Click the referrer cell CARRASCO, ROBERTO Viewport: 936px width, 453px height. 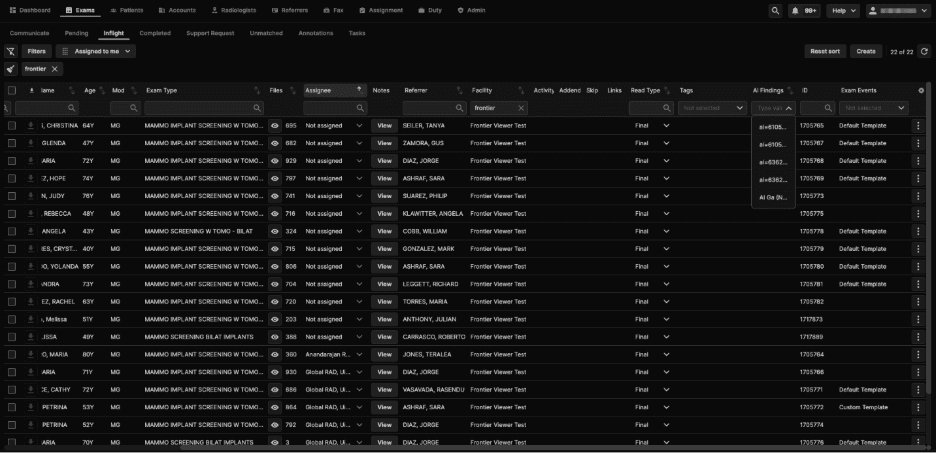tap(434, 337)
